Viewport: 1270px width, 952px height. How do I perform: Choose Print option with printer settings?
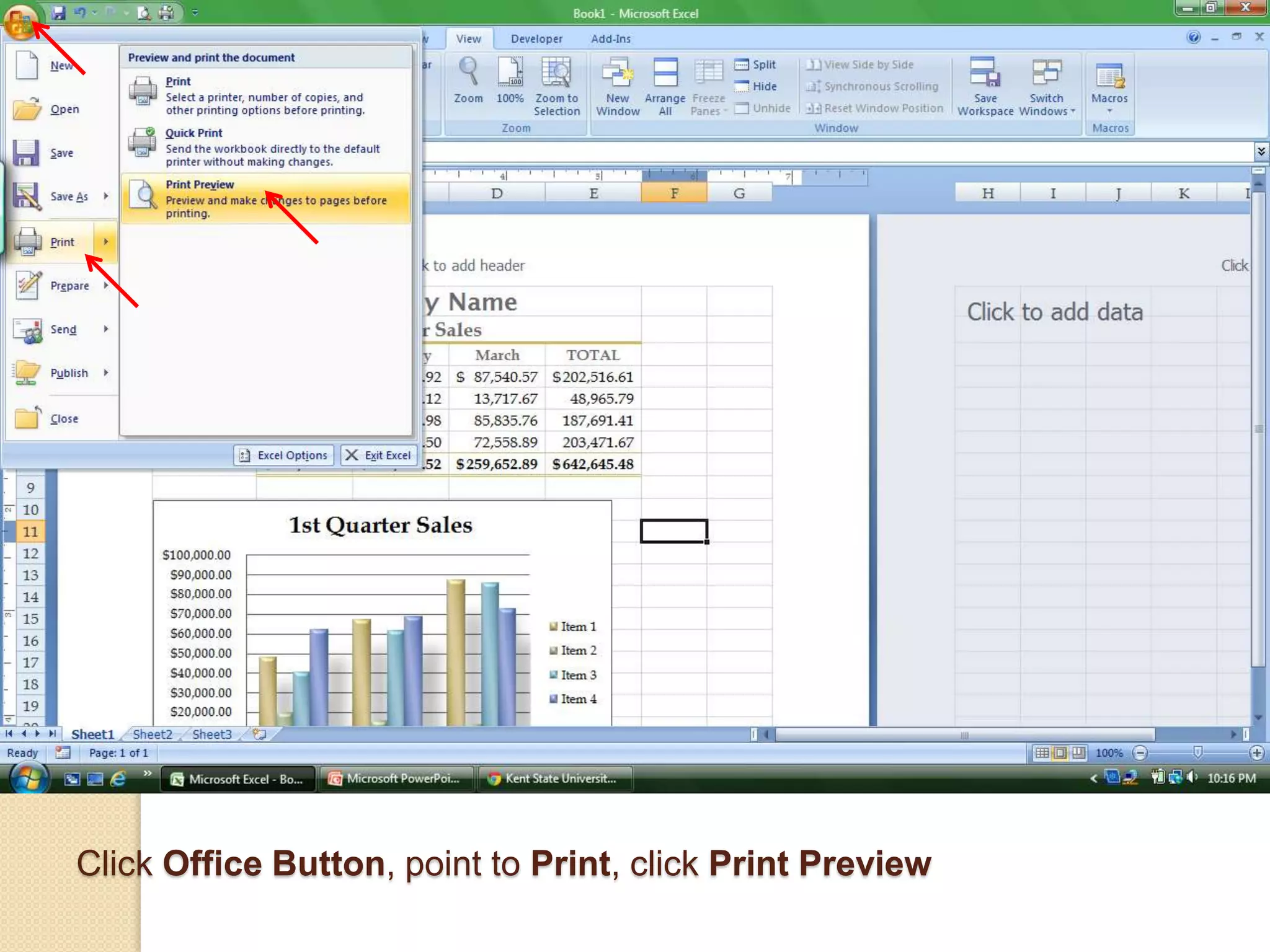(266, 95)
